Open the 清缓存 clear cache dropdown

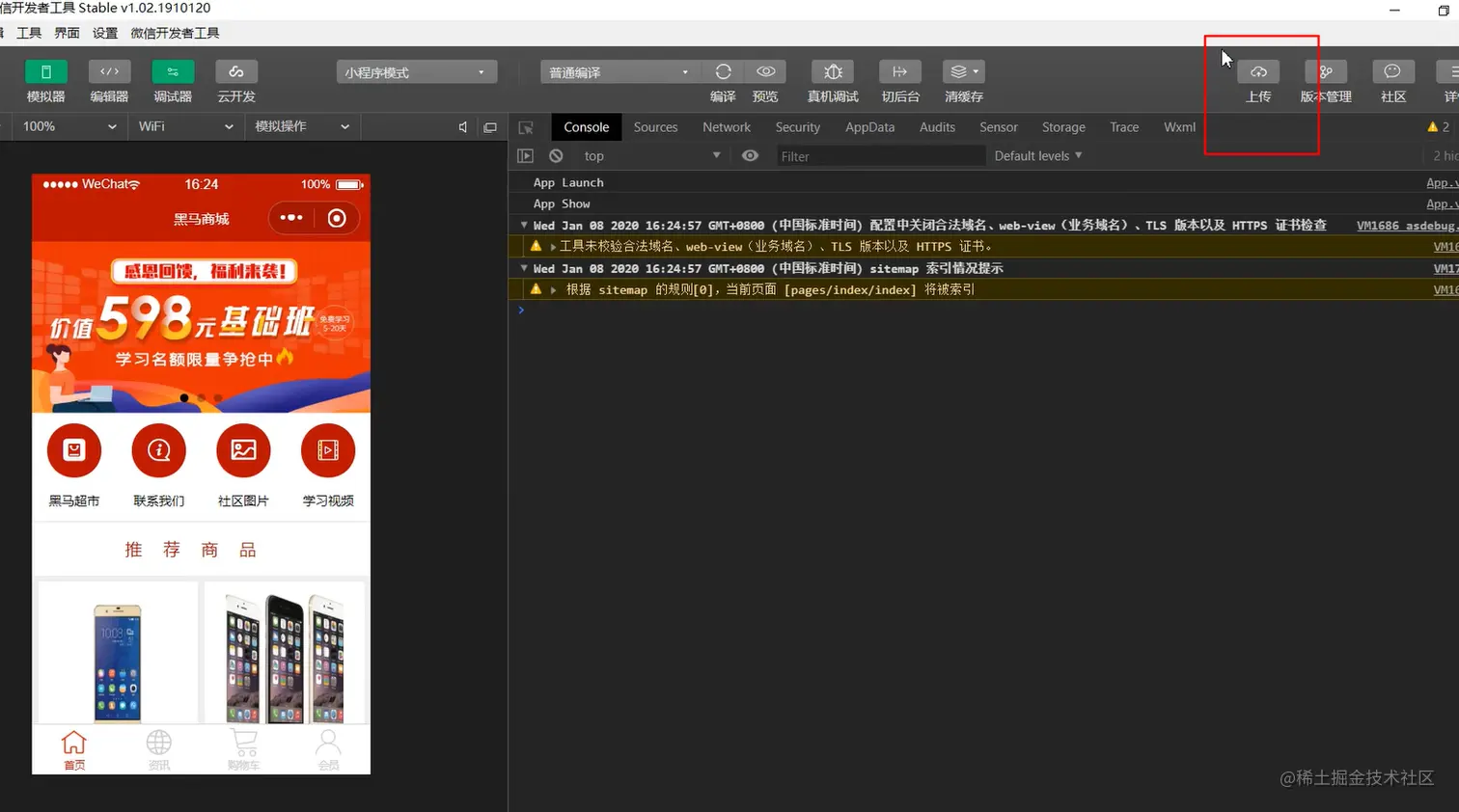point(963,72)
